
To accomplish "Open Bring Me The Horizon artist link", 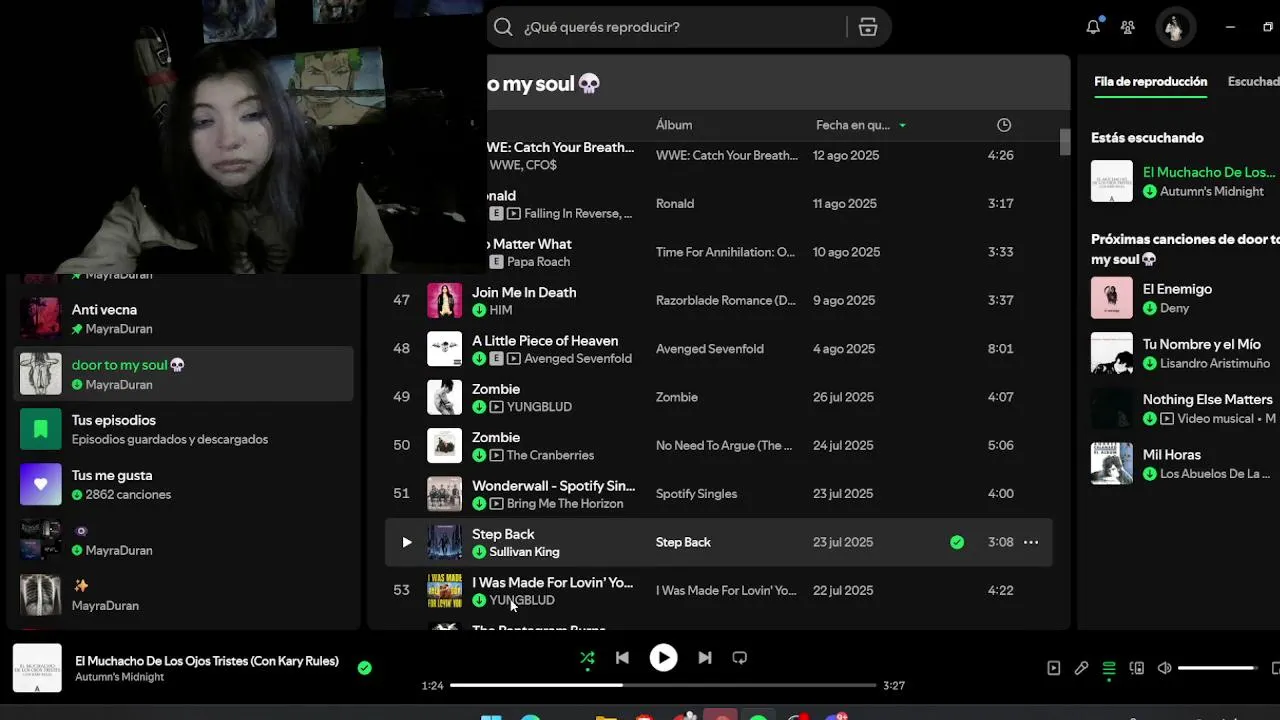I will 565,503.
